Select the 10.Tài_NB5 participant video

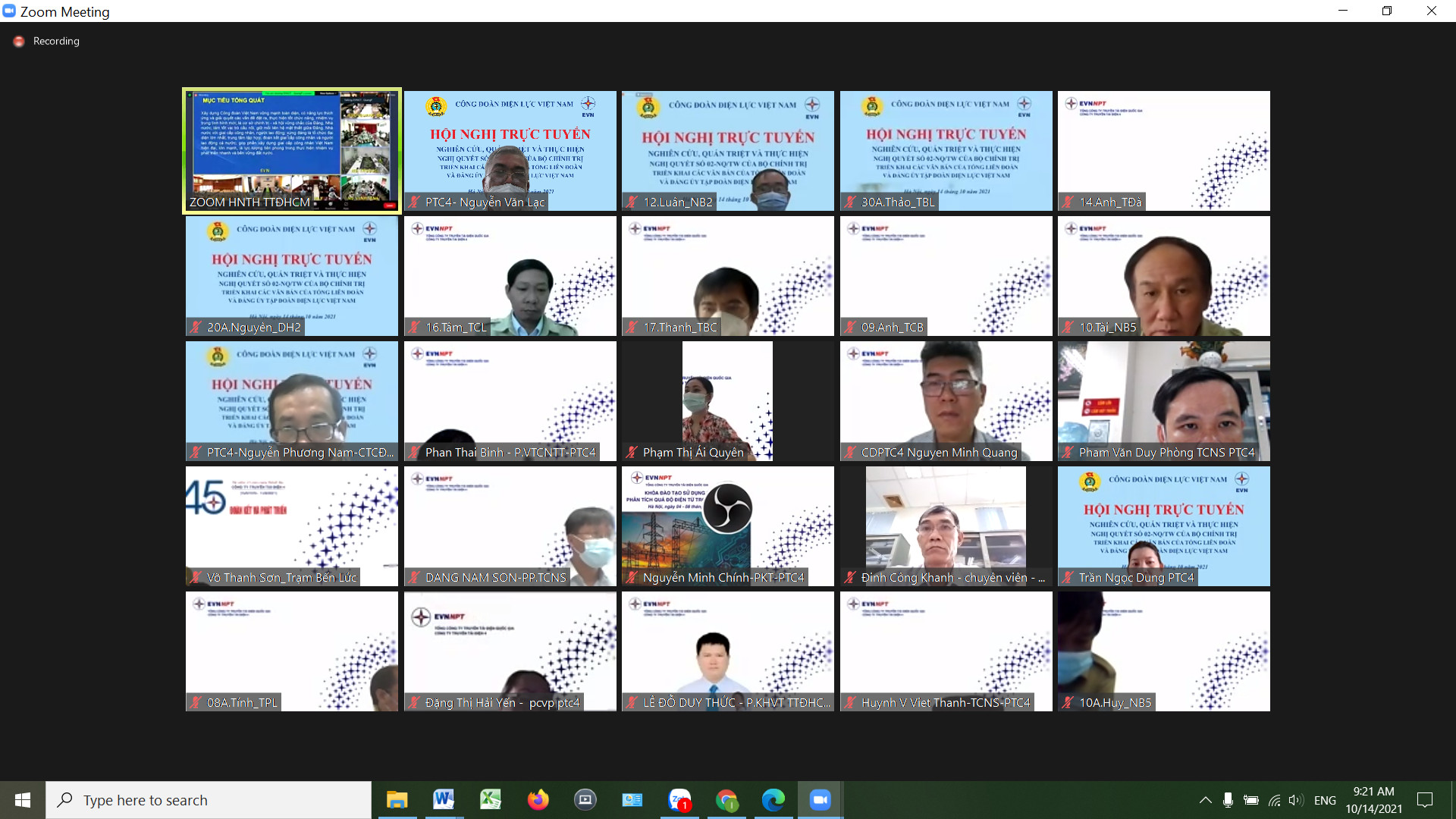pos(1163,276)
